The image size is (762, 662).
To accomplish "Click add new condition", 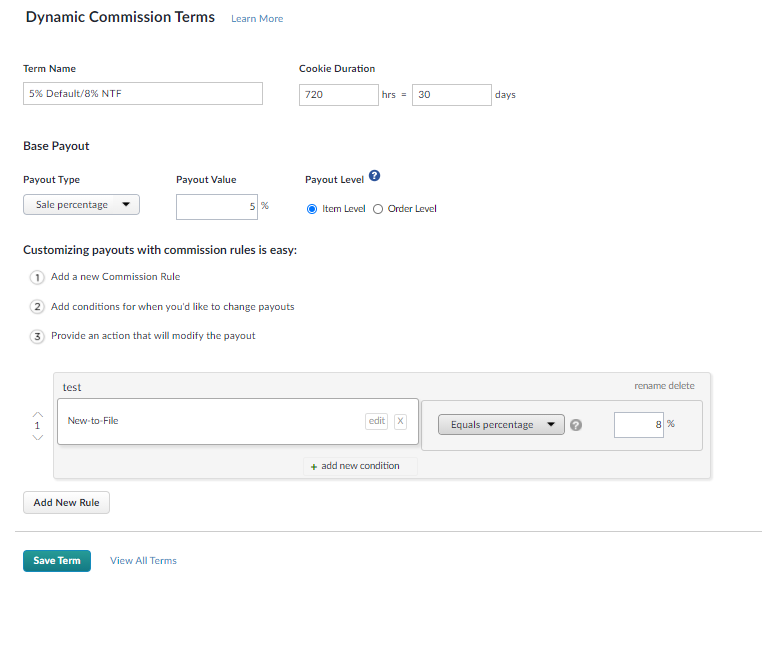I will pyautogui.click(x=360, y=466).
